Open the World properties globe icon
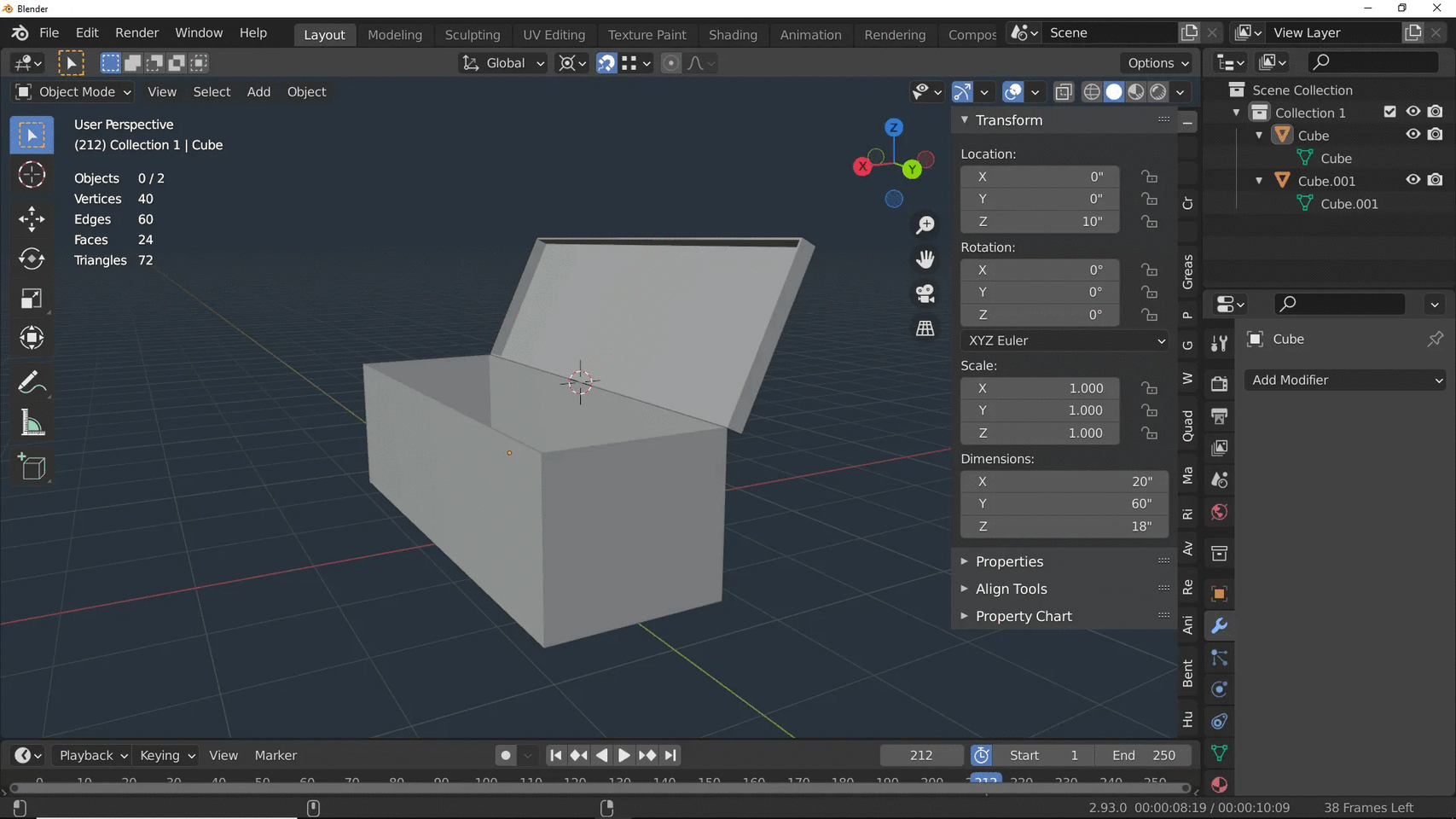Image resolution: width=1456 pixels, height=819 pixels. (x=1219, y=512)
